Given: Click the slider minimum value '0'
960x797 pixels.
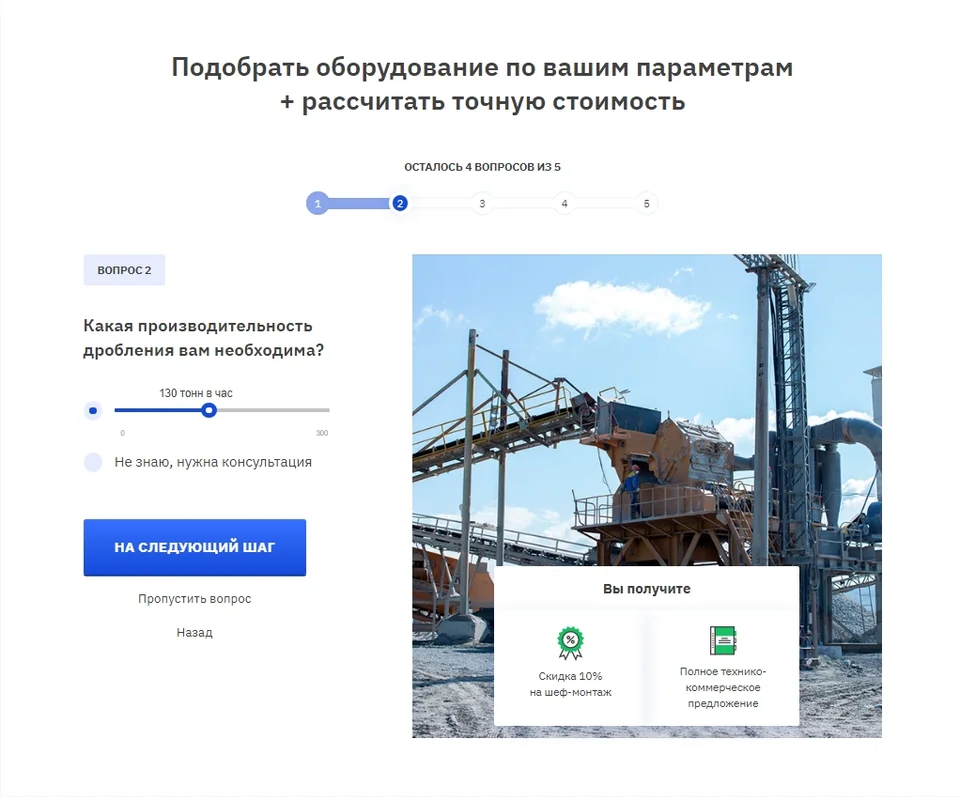Looking at the screenshot, I should 122,433.
